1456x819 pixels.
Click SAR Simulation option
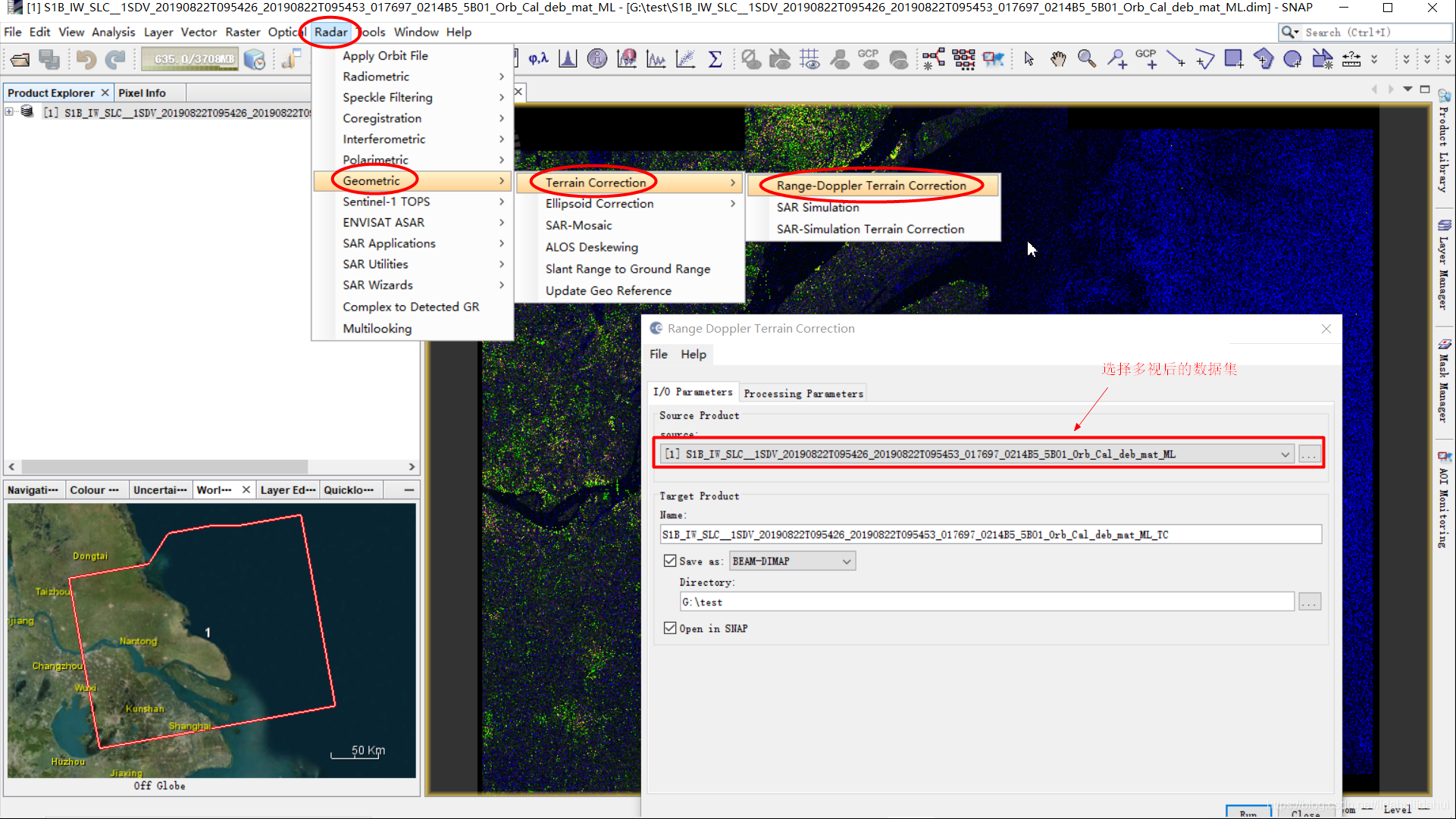click(818, 207)
